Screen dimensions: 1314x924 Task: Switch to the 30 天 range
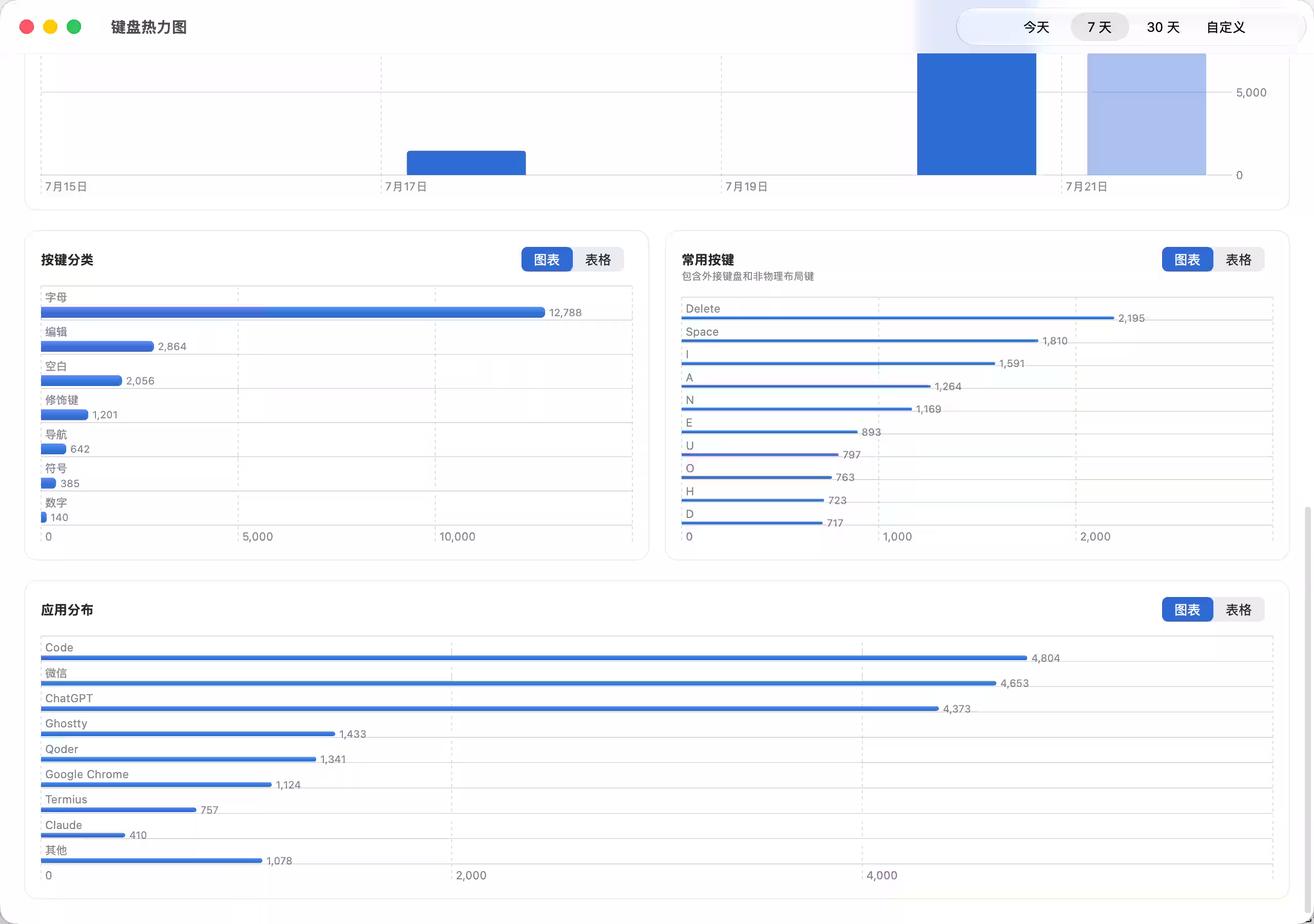pyautogui.click(x=1163, y=27)
